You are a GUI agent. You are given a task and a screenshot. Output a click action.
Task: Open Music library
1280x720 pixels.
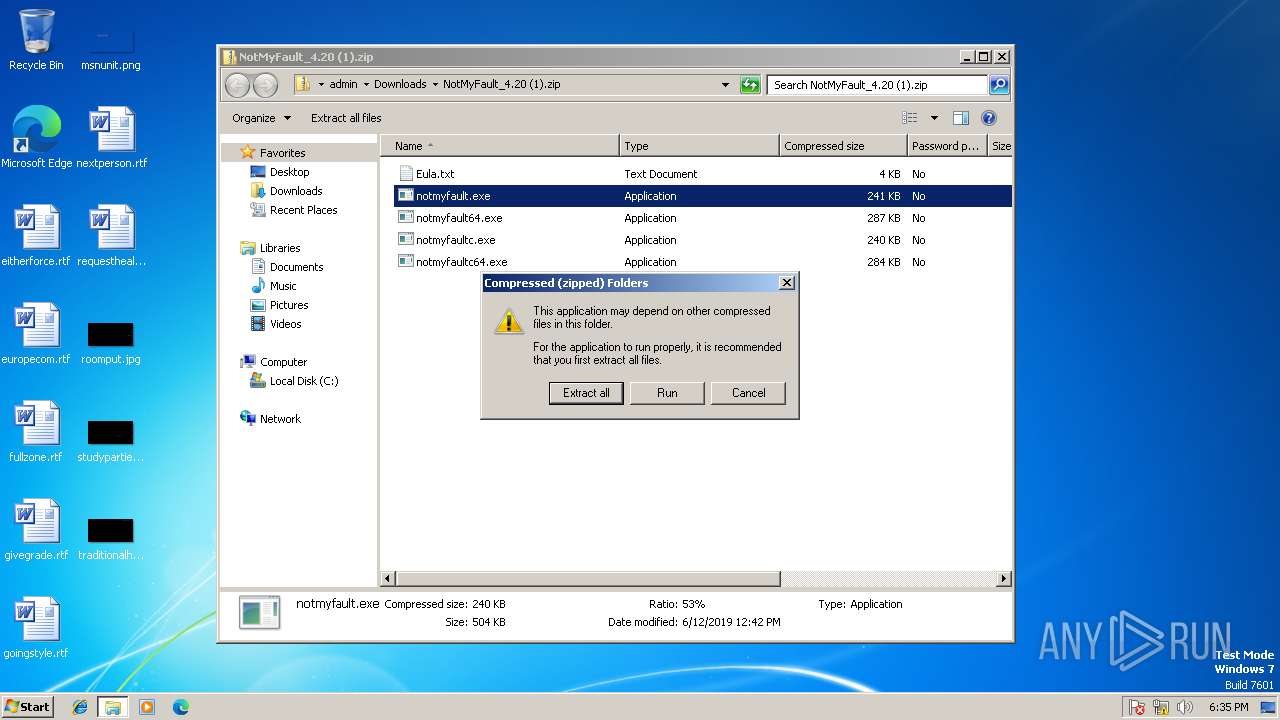point(283,286)
